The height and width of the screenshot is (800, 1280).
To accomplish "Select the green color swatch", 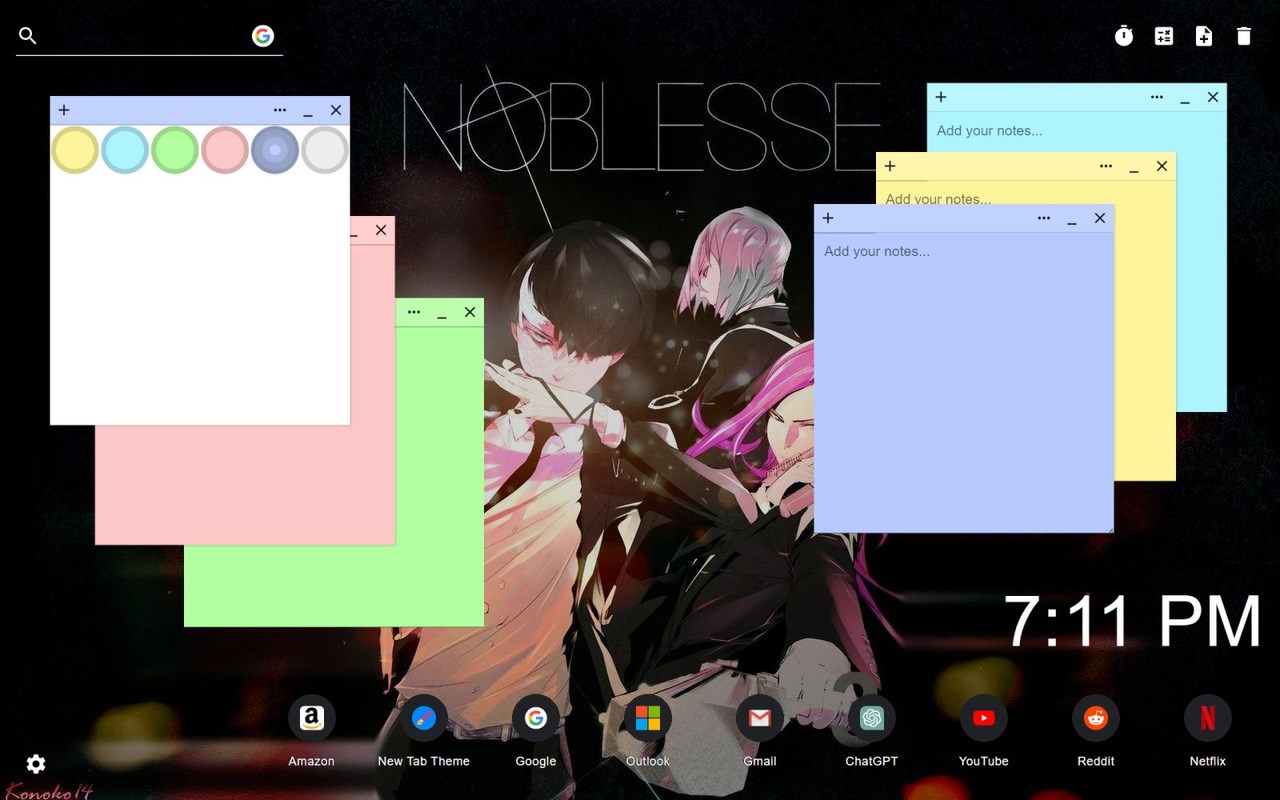I will 175,150.
